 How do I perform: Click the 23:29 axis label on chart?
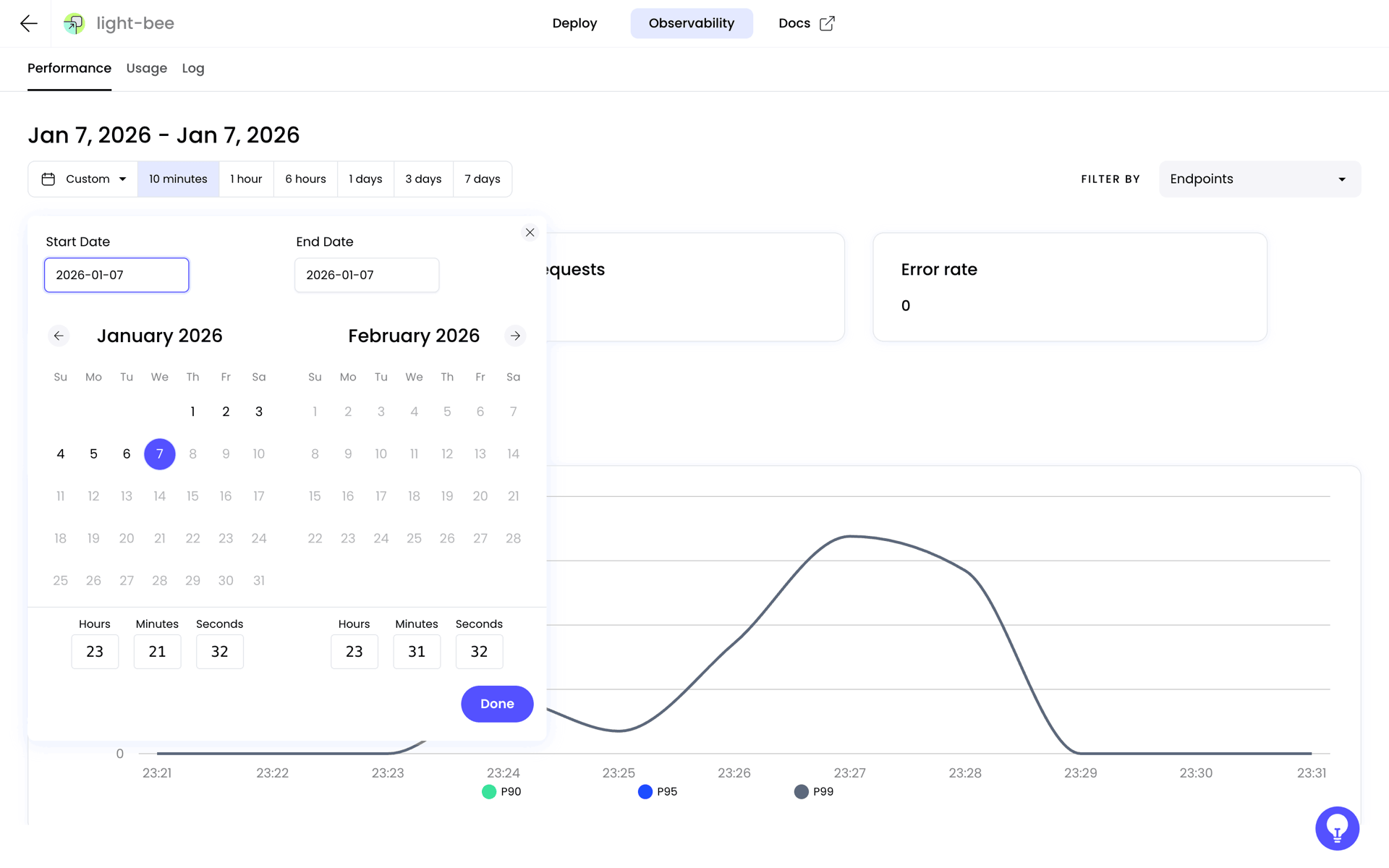click(1080, 773)
